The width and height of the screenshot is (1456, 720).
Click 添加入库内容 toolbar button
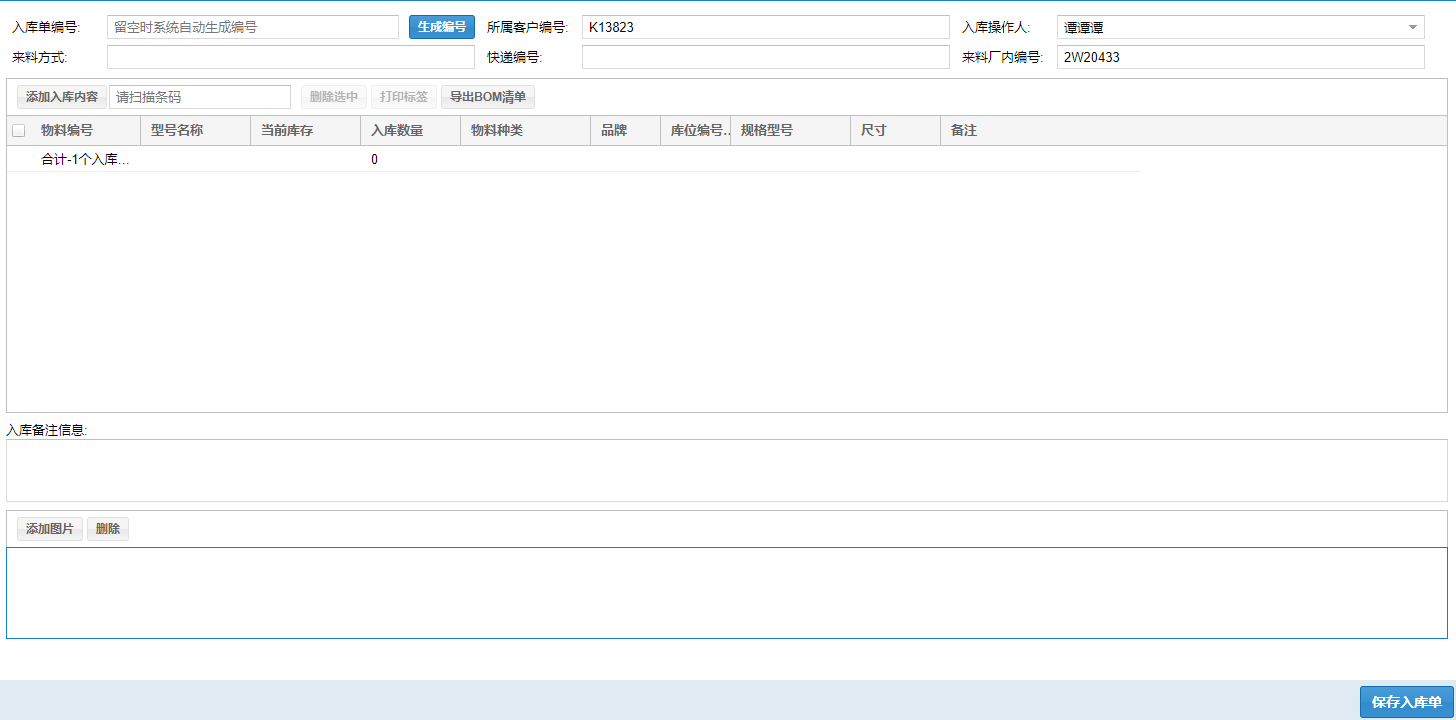click(62, 97)
